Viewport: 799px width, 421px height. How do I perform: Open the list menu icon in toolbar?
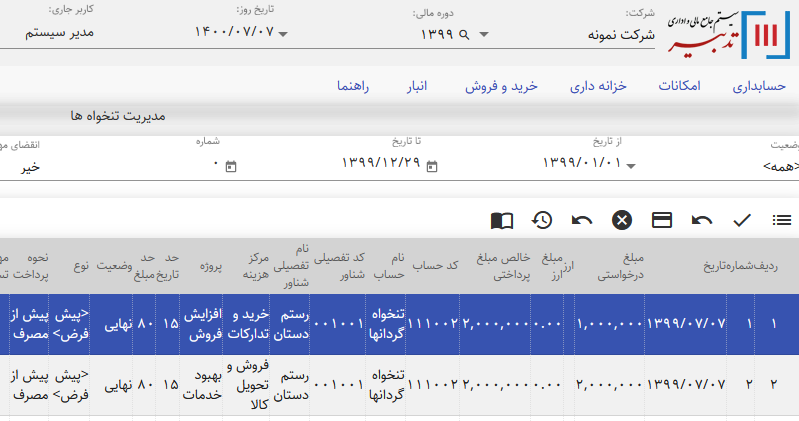pyautogui.click(x=782, y=220)
